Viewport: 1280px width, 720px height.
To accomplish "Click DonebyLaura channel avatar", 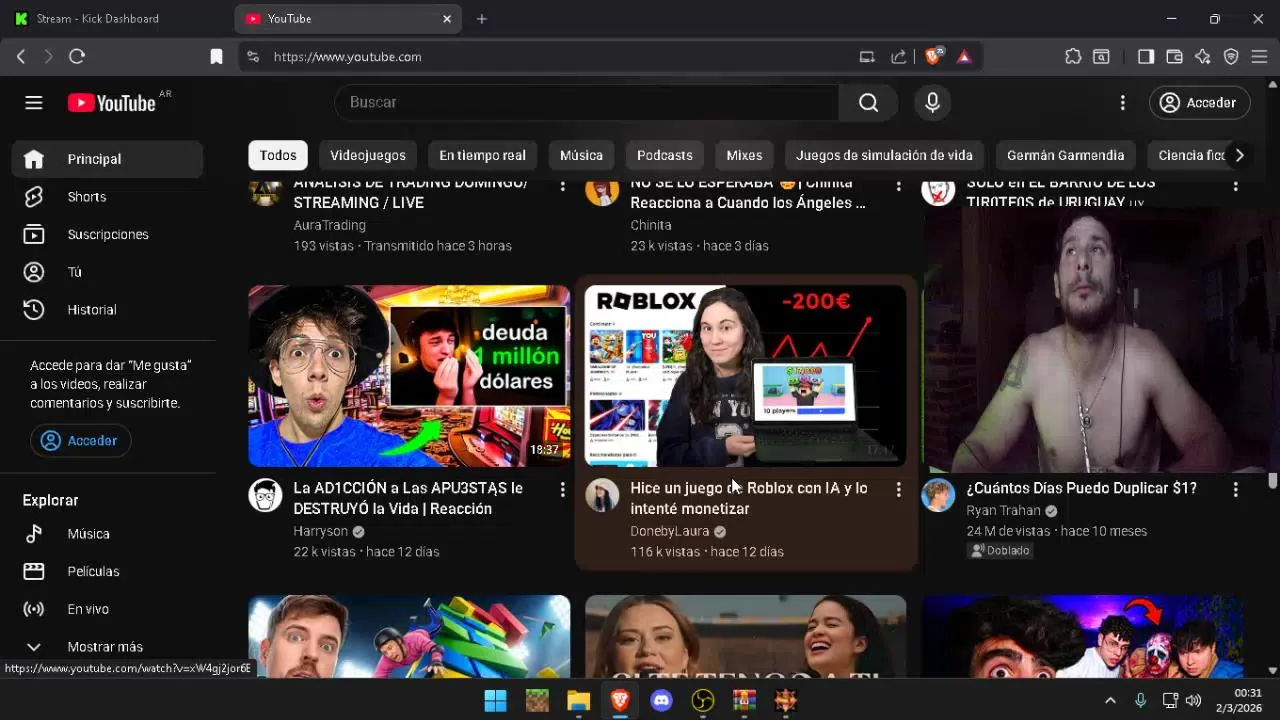I will tap(602, 495).
